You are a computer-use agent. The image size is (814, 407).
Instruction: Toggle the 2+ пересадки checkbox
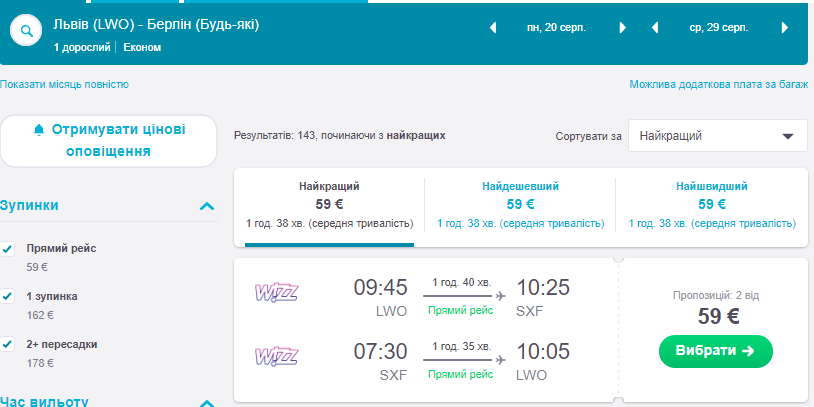click(x=8, y=344)
